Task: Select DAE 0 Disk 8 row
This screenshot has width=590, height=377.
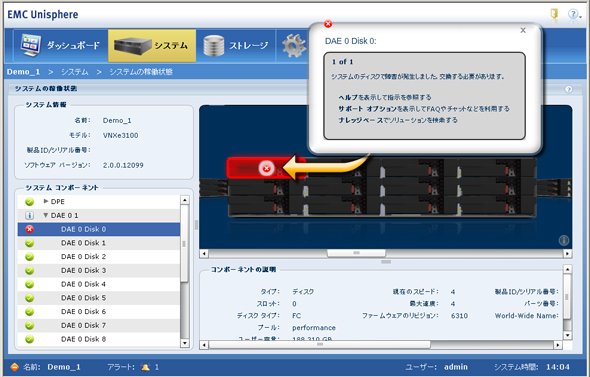Action: click(99, 339)
